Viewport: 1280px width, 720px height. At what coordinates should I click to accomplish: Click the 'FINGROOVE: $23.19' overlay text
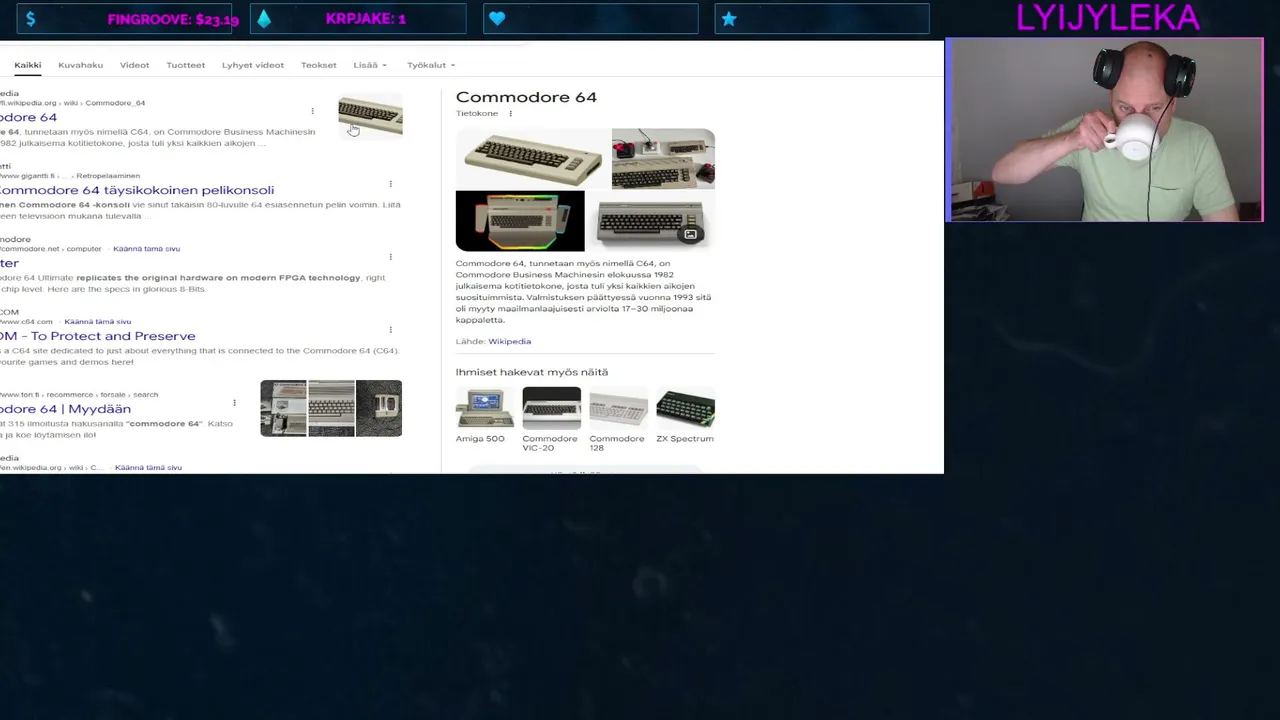(x=173, y=19)
